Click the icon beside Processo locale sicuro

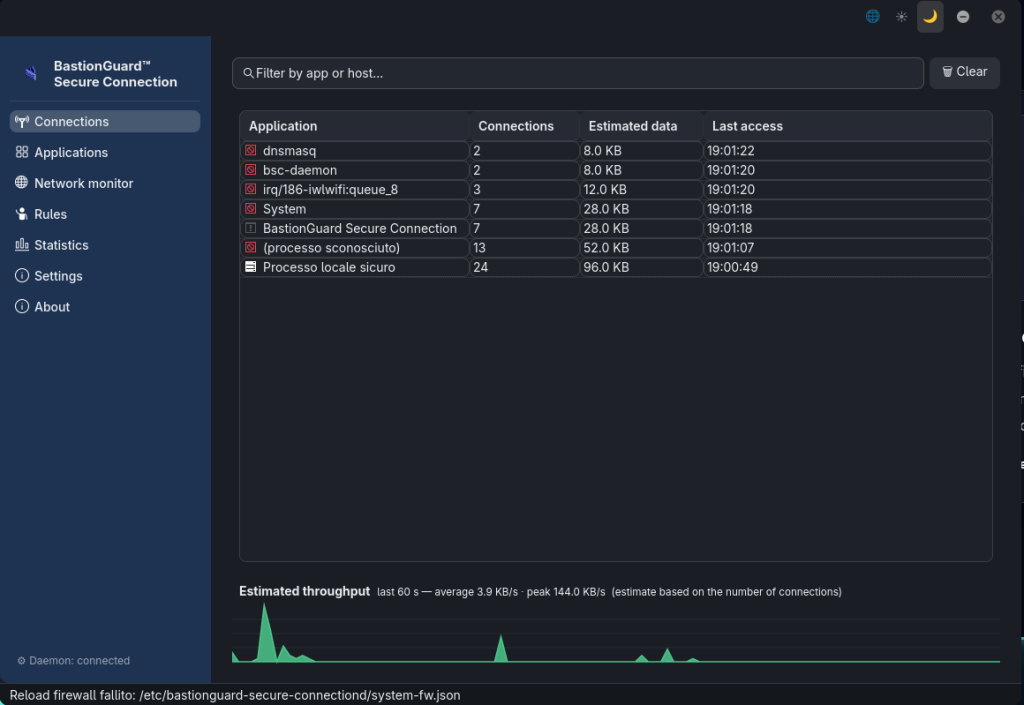pyautogui.click(x=250, y=266)
